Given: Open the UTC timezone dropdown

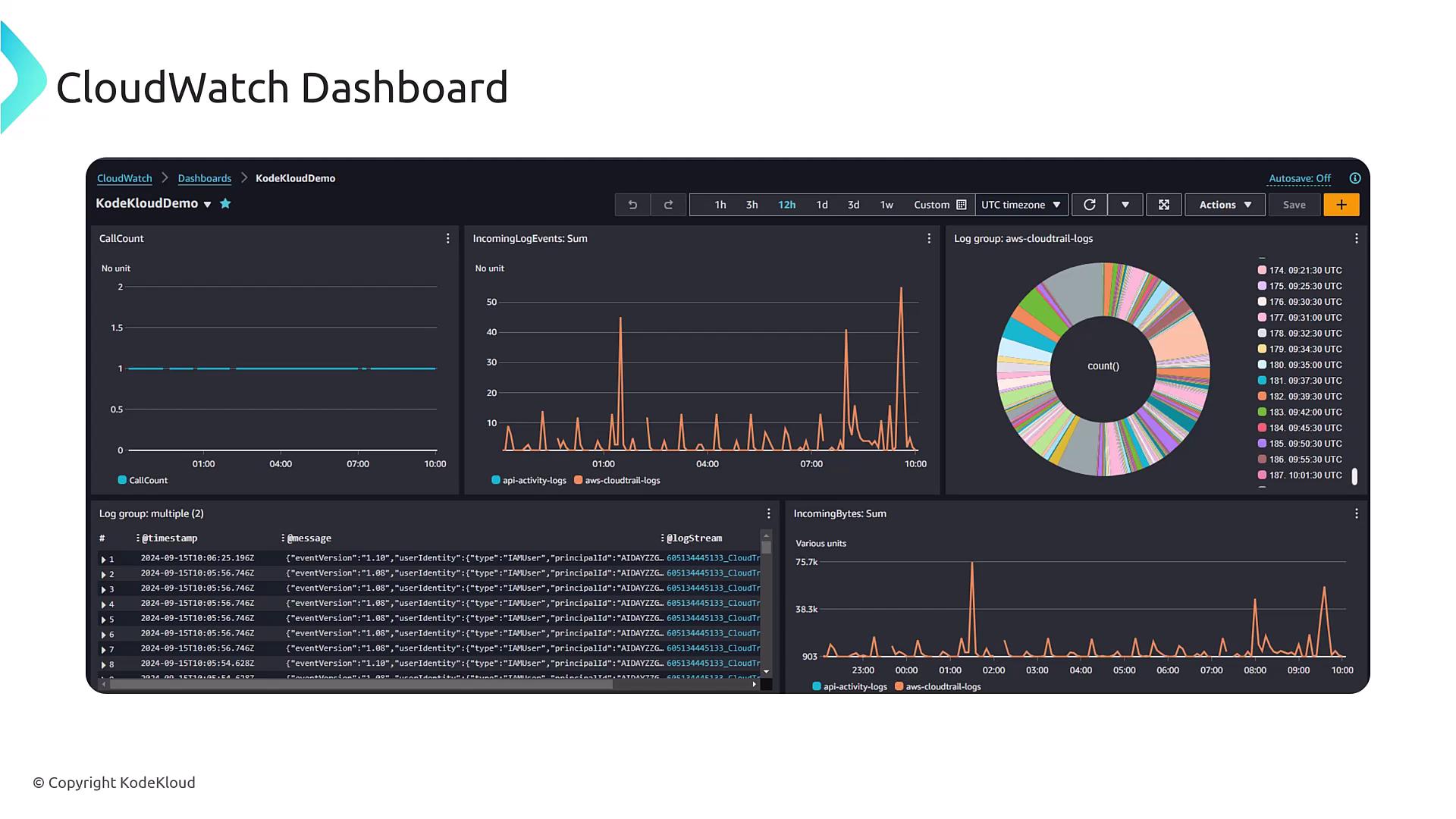Looking at the screenshot, I should [x=1021, y=205].
